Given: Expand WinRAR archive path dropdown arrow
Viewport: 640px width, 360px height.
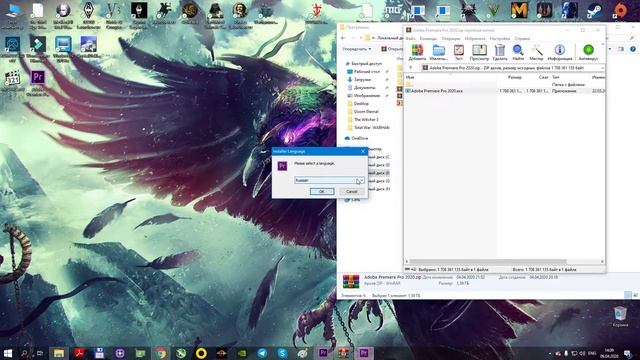Looking at the screenshot, I should (602, 68).
